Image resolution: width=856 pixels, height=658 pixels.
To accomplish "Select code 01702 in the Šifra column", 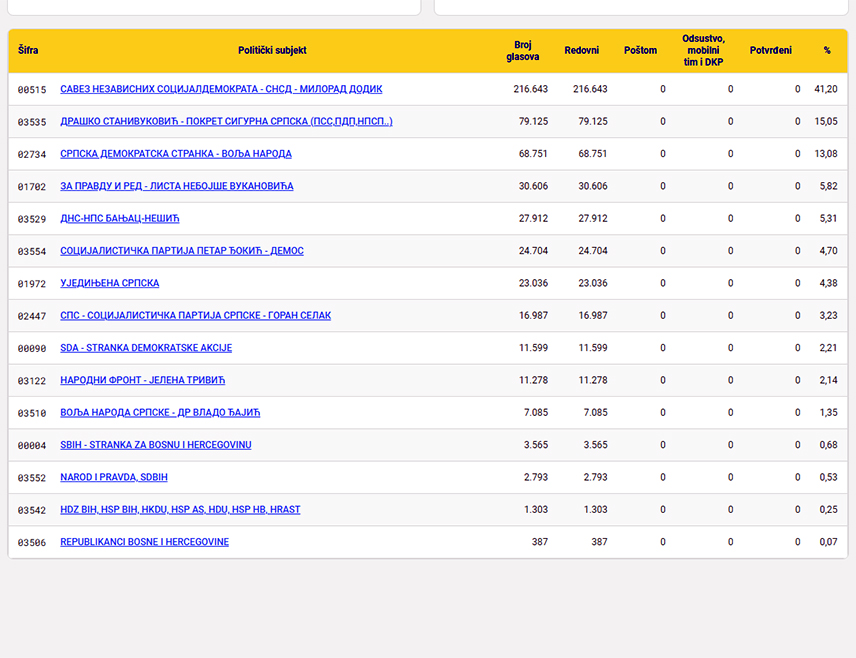I will (32, 187).
